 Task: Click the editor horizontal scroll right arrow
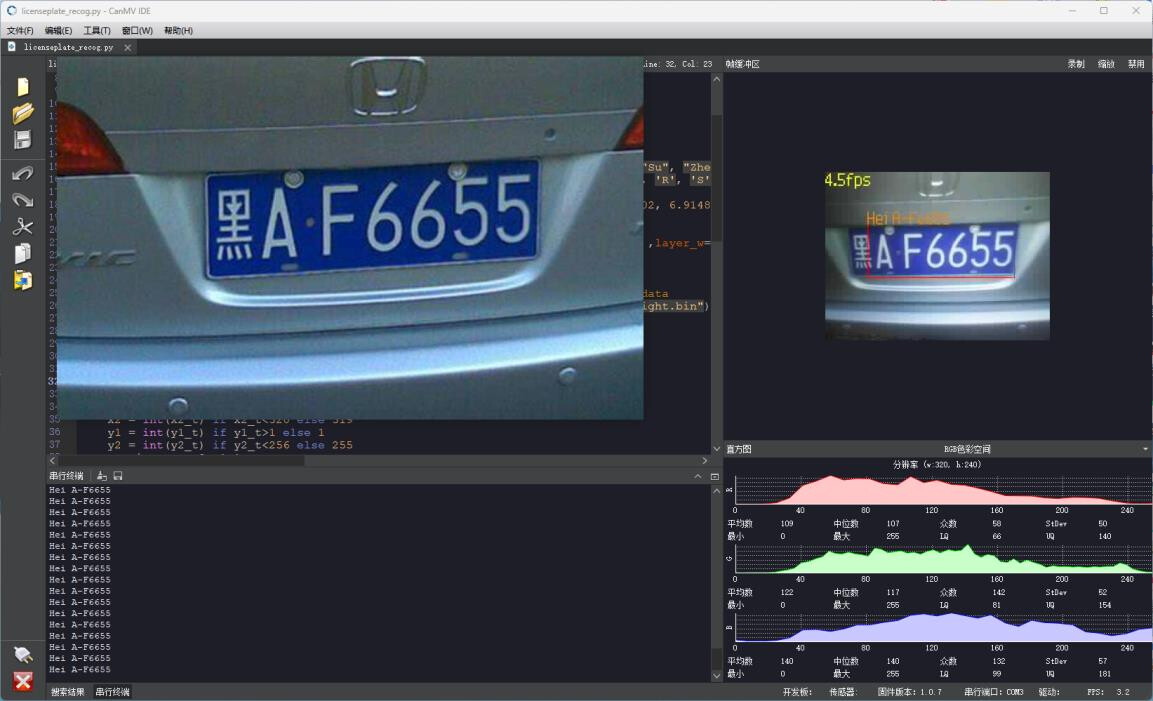tap(704, 460)
